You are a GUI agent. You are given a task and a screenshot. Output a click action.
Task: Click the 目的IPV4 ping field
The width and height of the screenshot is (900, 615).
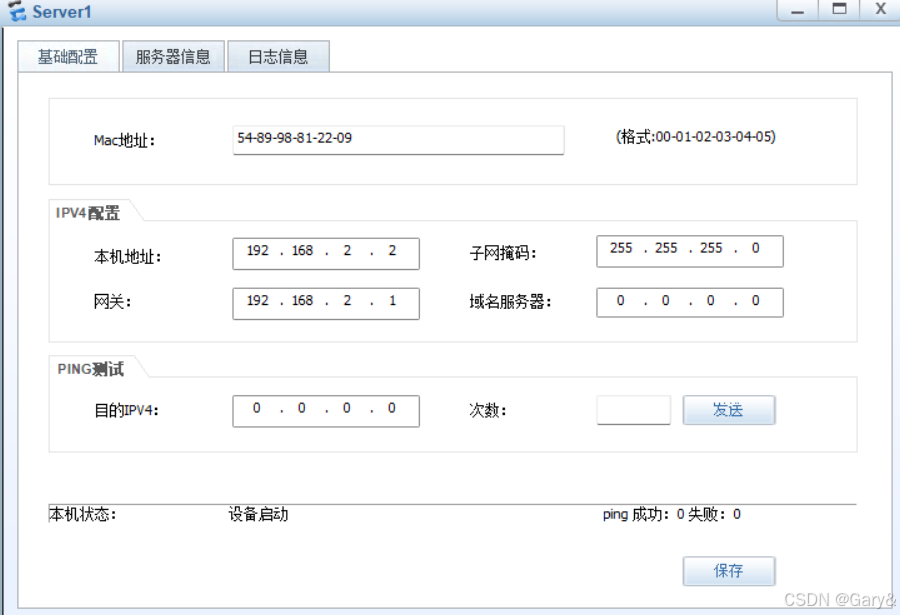pos(326,411)
